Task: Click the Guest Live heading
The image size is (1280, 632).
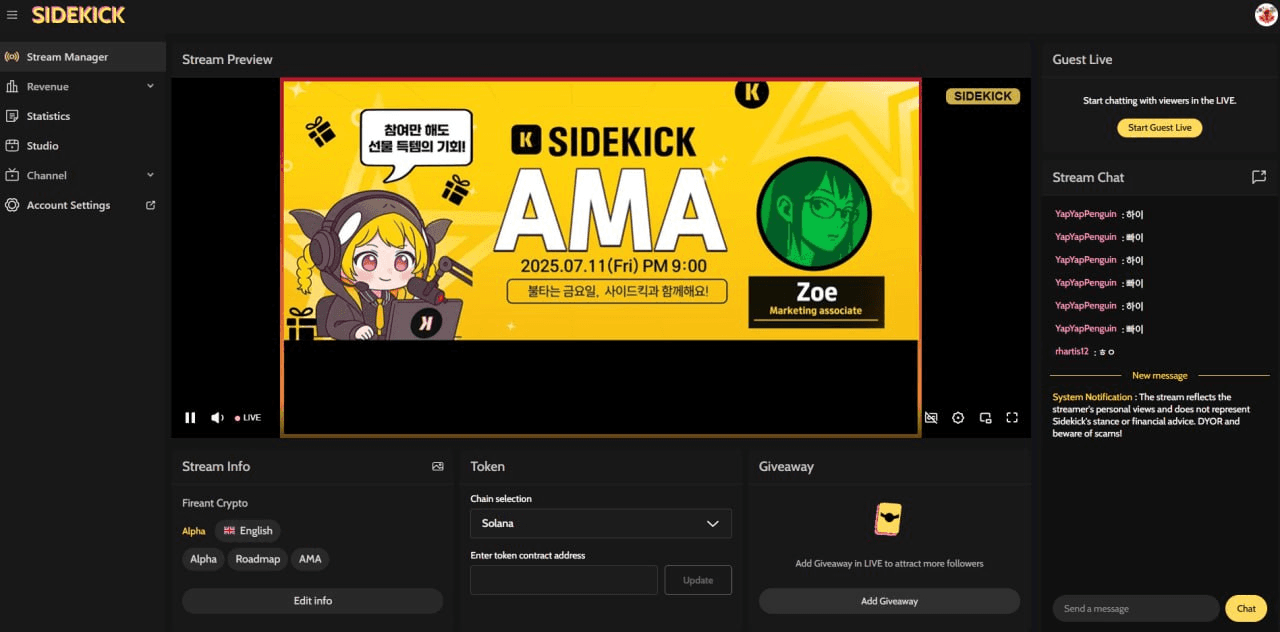Action: click(1082, 59)
